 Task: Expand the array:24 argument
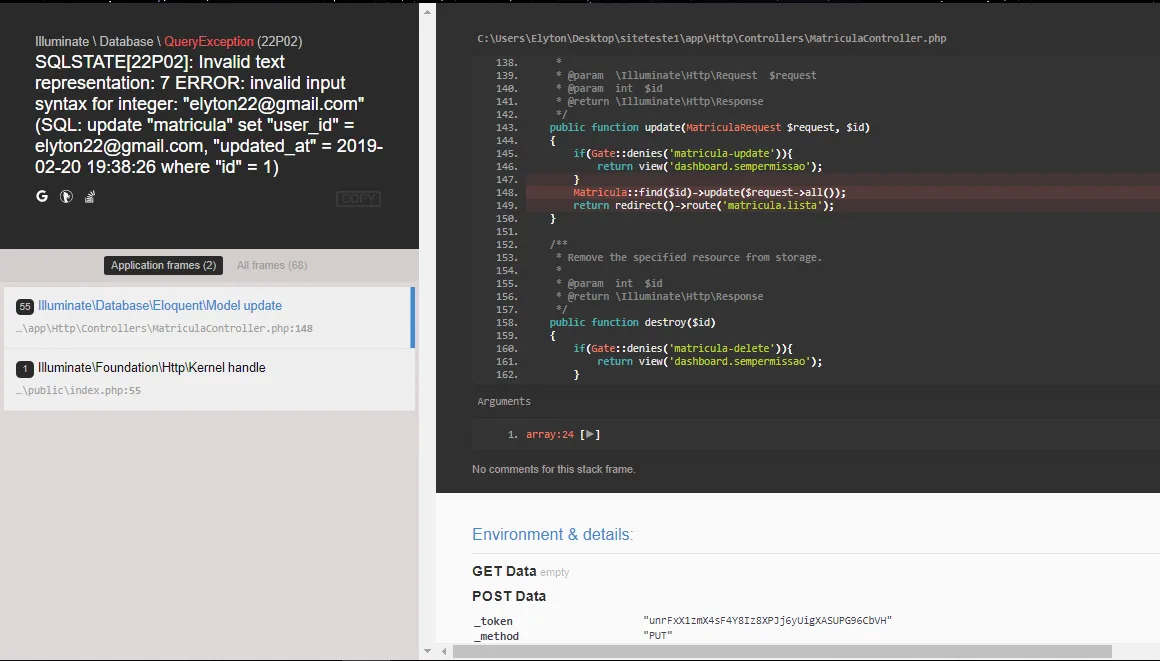coord(589,434)
